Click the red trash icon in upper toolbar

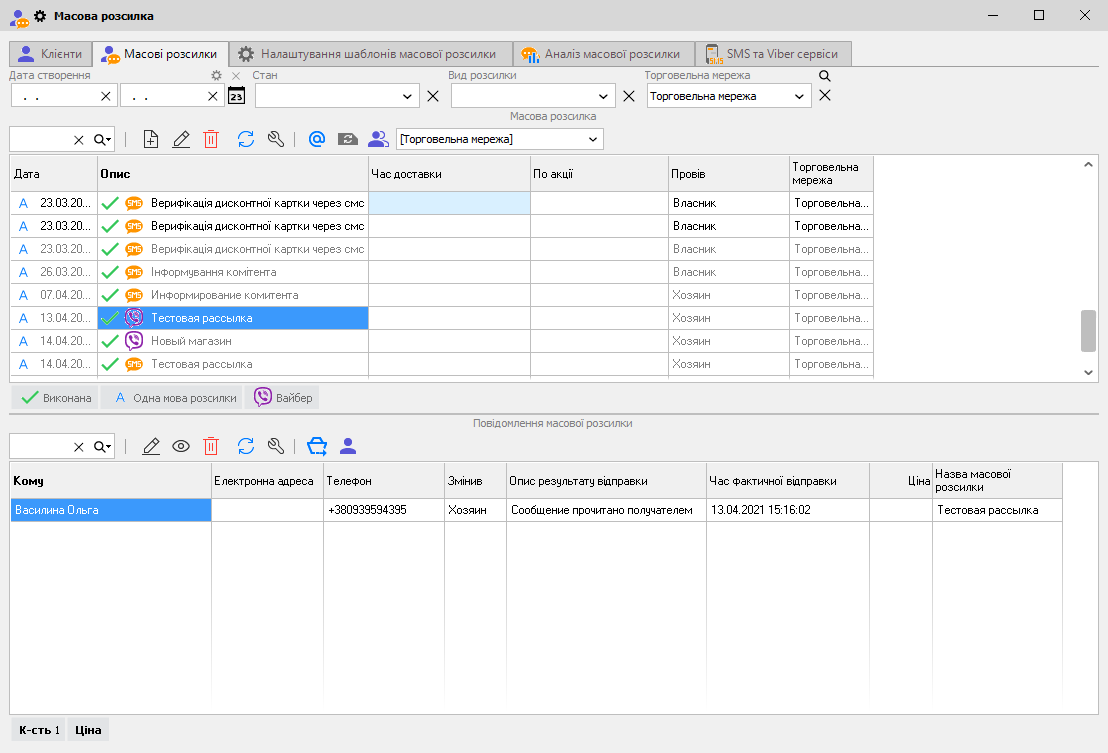pyautogui.click(x=211, y=139)
